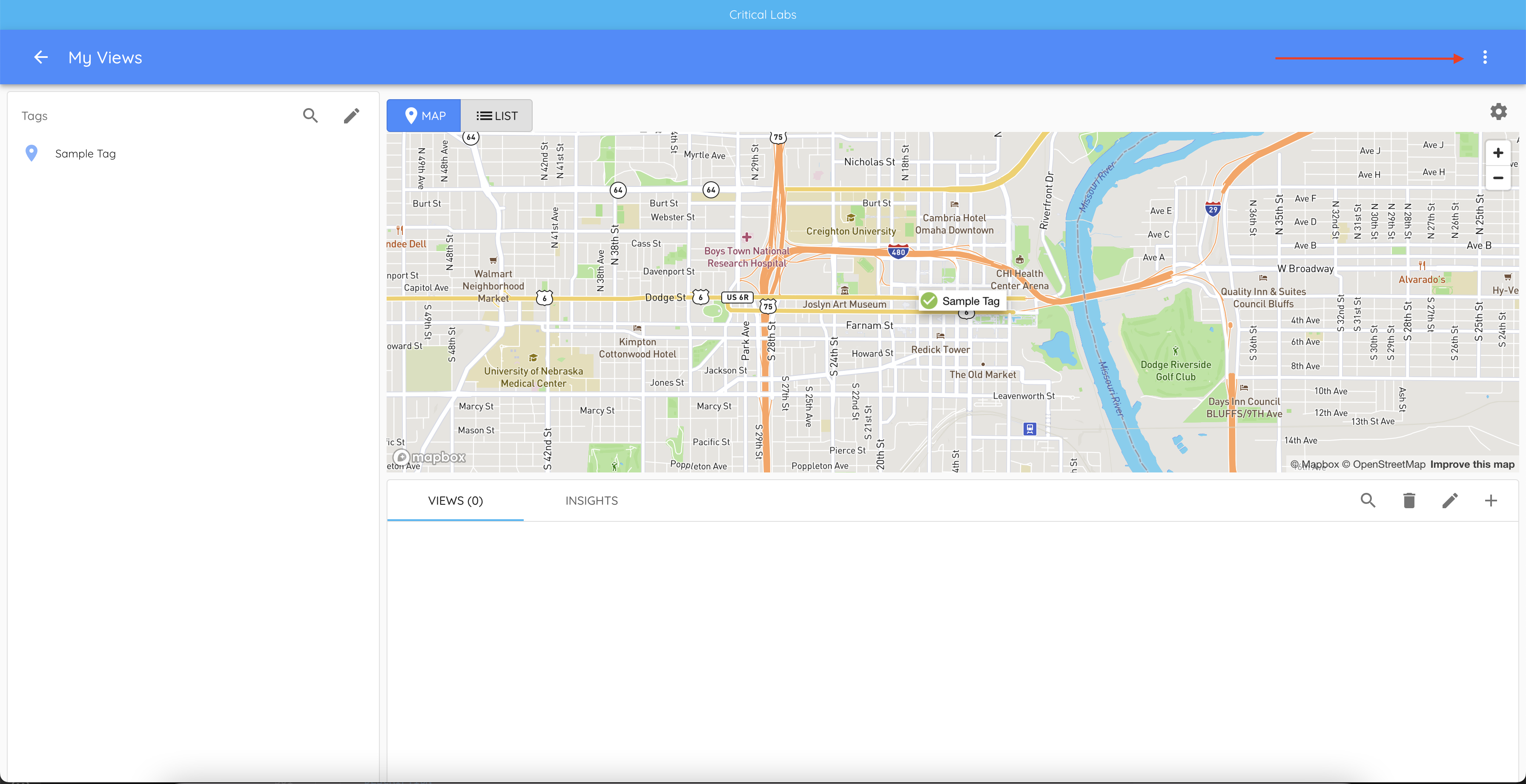Search views with the magnifier icon
Viewport: 1526px width, 784px height.
pos(1368,501)
